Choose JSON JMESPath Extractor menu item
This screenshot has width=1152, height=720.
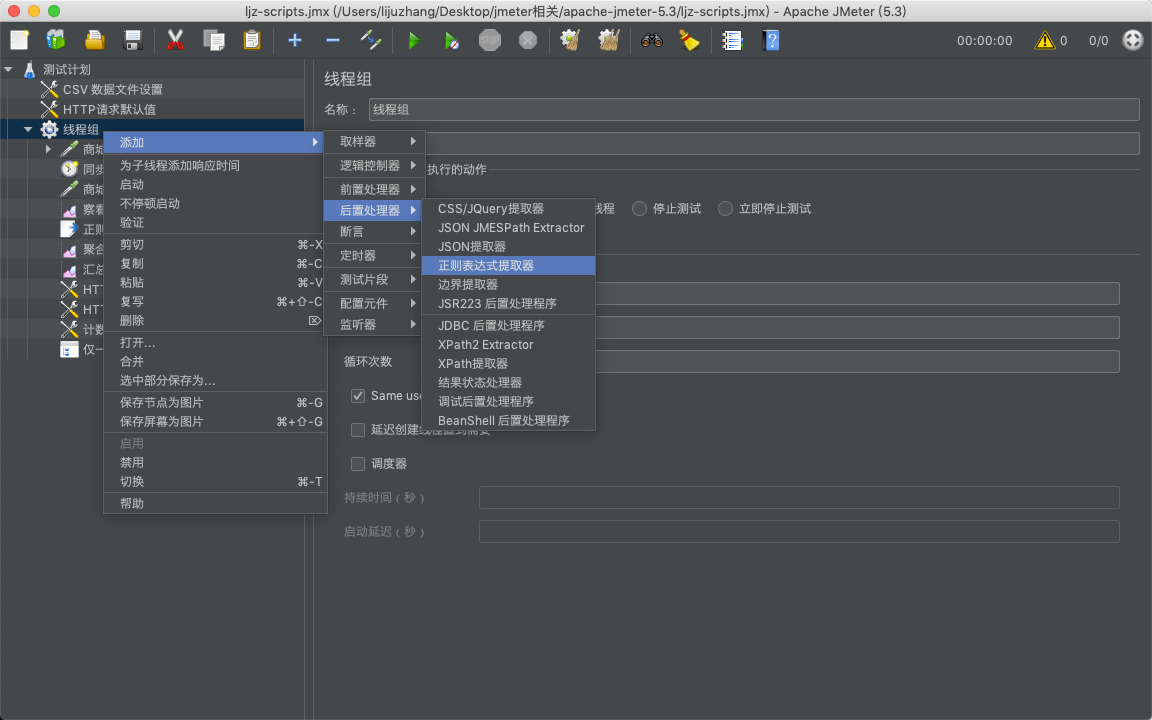pyautogui.click(x=508, y=227)
